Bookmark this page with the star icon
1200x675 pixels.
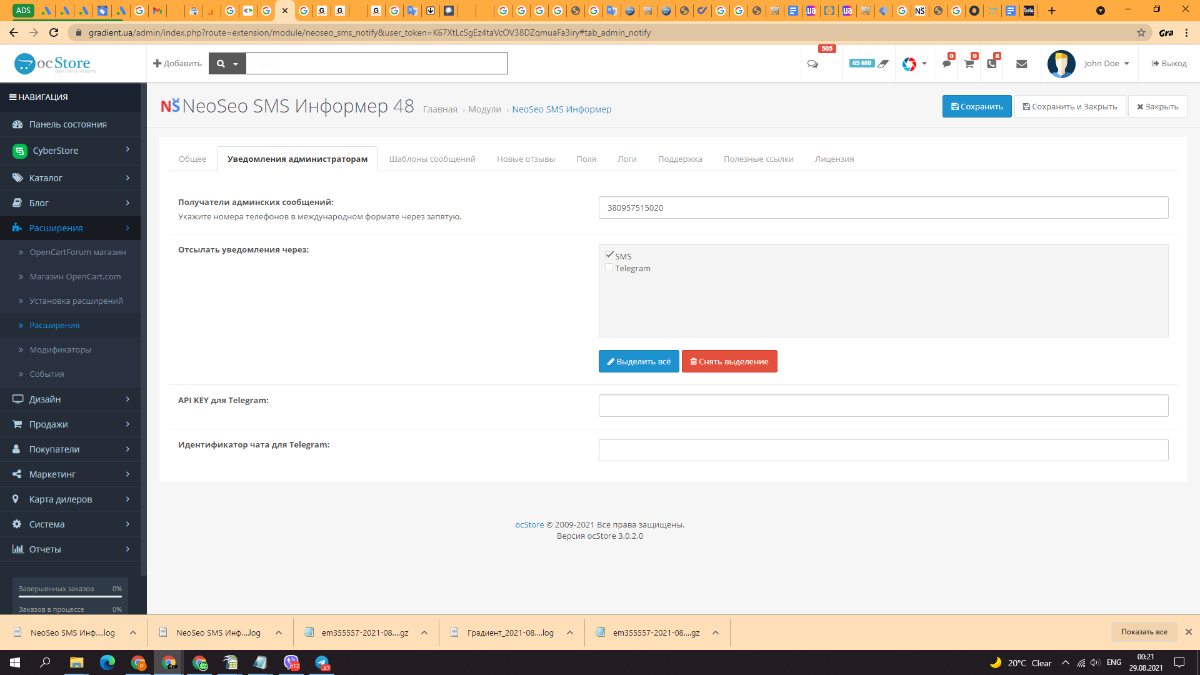[x=1143, y=32]
